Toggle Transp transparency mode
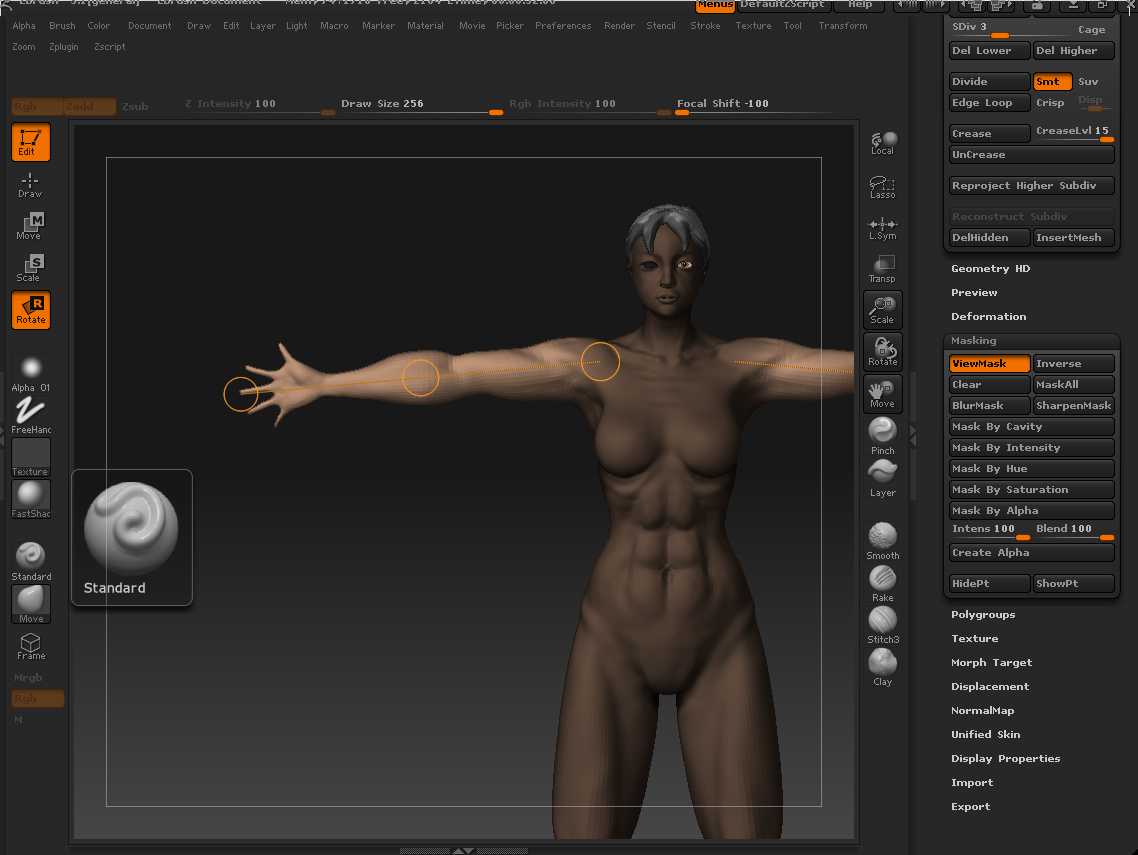The width and height of the screenshot is (1138, 855). (x=882, y=268)
